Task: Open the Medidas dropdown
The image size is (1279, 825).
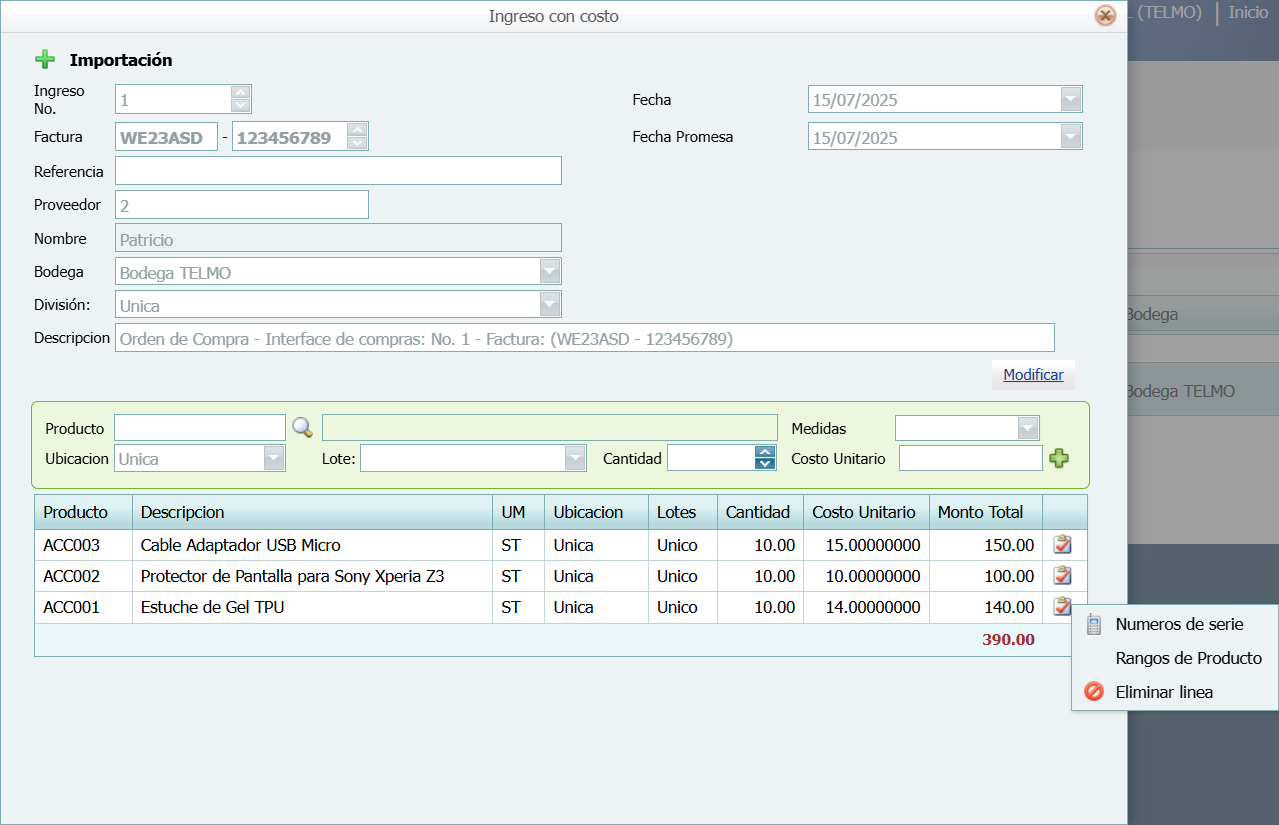Action: (1028, 427)
